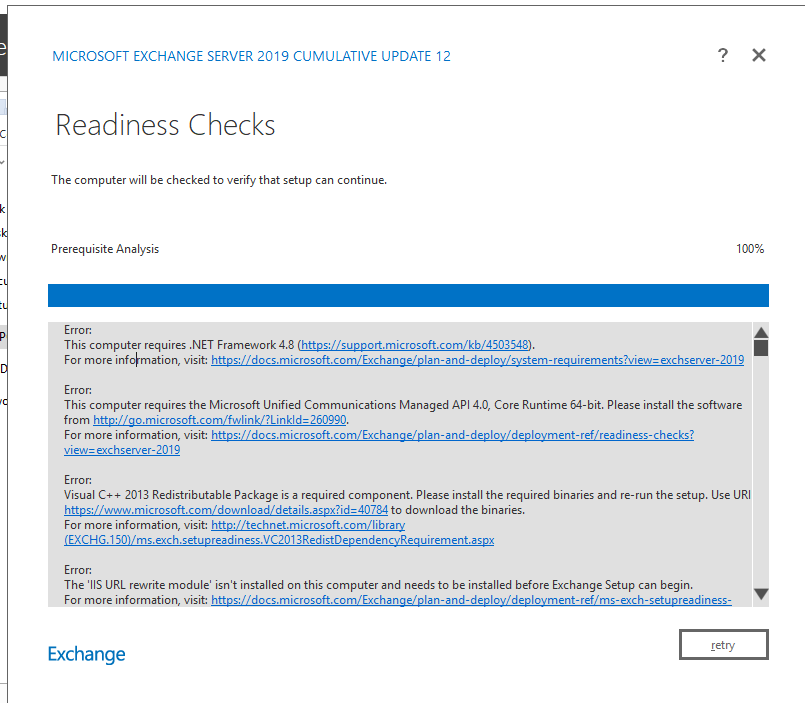
Task: Click the error list scroll up arrow
Action: 761,332
